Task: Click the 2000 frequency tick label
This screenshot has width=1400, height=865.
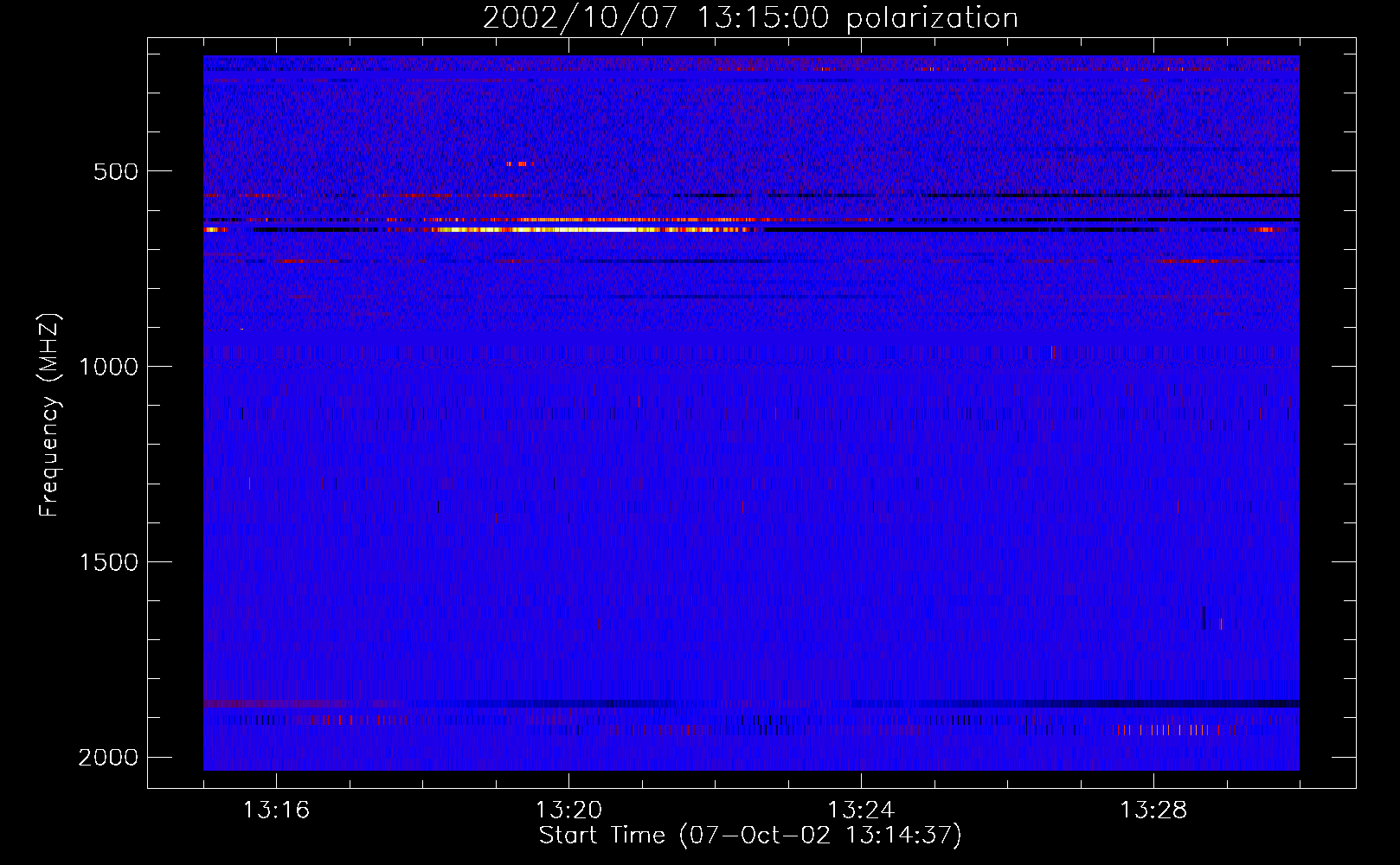Action: click(108, 758)
